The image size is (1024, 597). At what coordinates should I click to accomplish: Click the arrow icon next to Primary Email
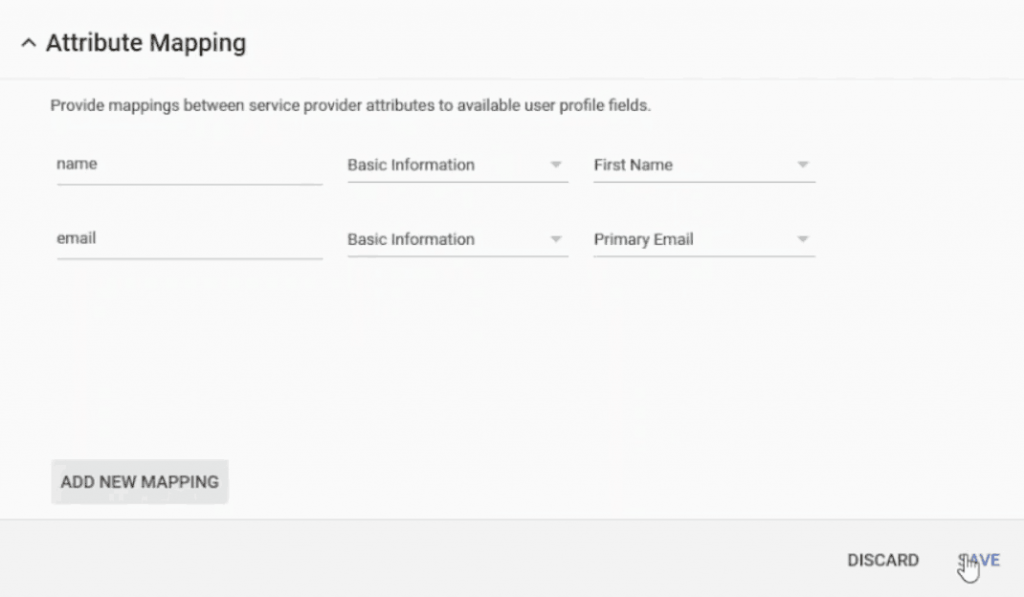[803, 239]
